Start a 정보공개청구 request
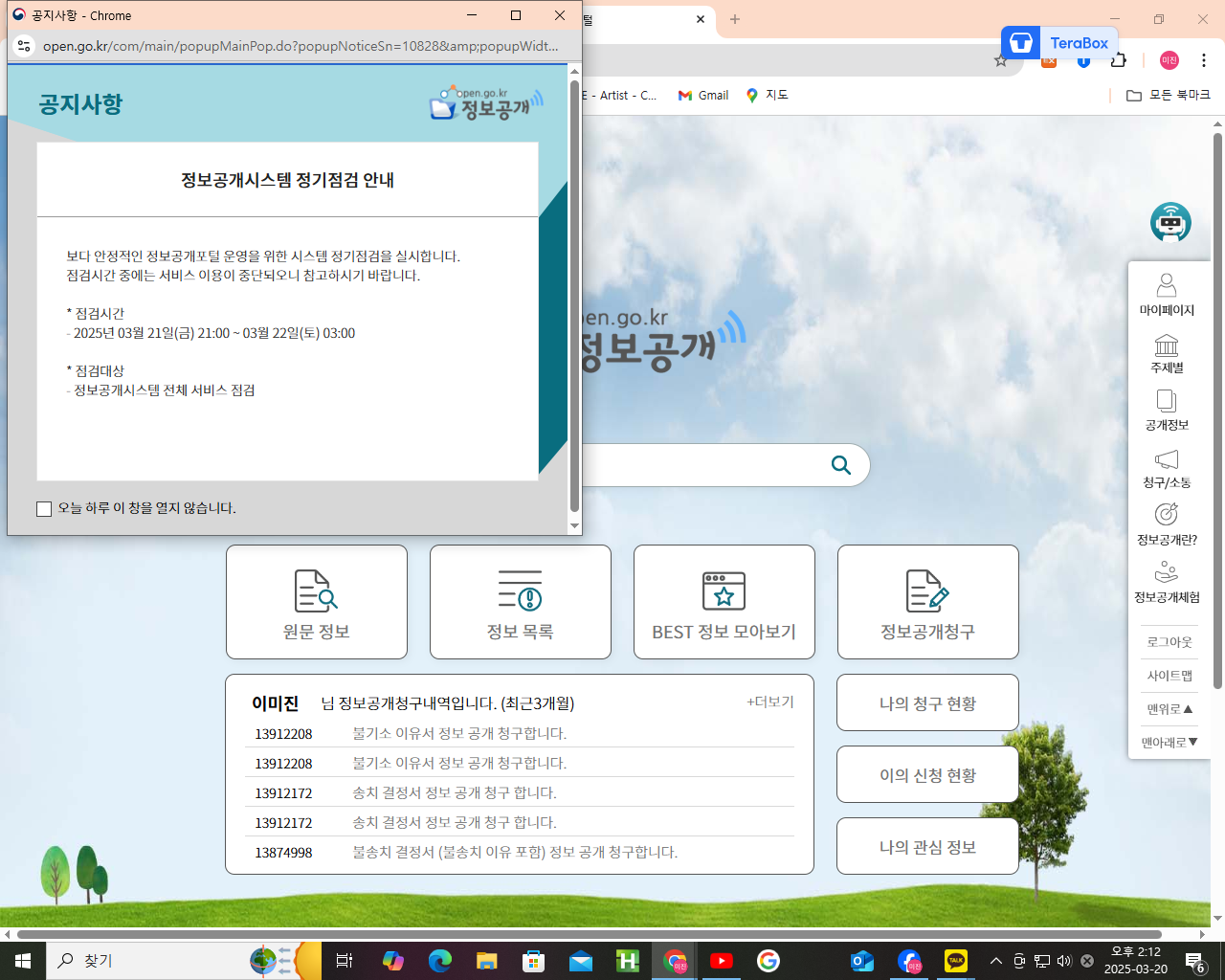Viewport: 1225px width, 980px height. click(927, 602)
